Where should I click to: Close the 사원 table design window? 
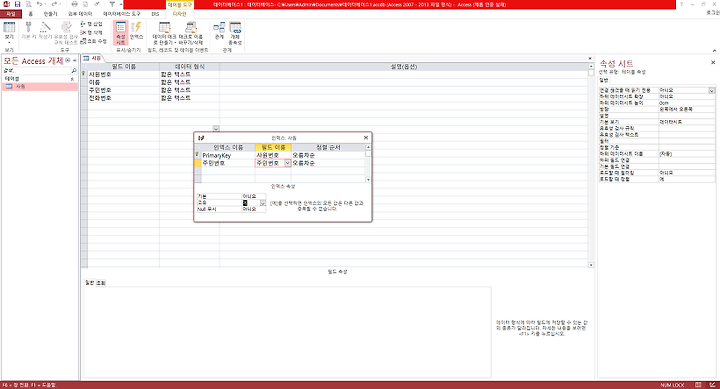590,58
